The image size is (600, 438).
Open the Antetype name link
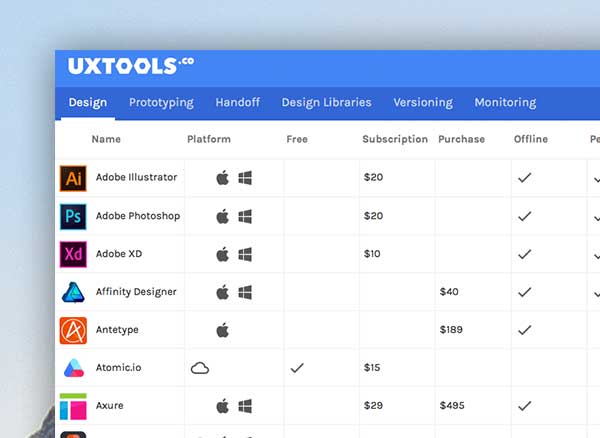[117, 330]
